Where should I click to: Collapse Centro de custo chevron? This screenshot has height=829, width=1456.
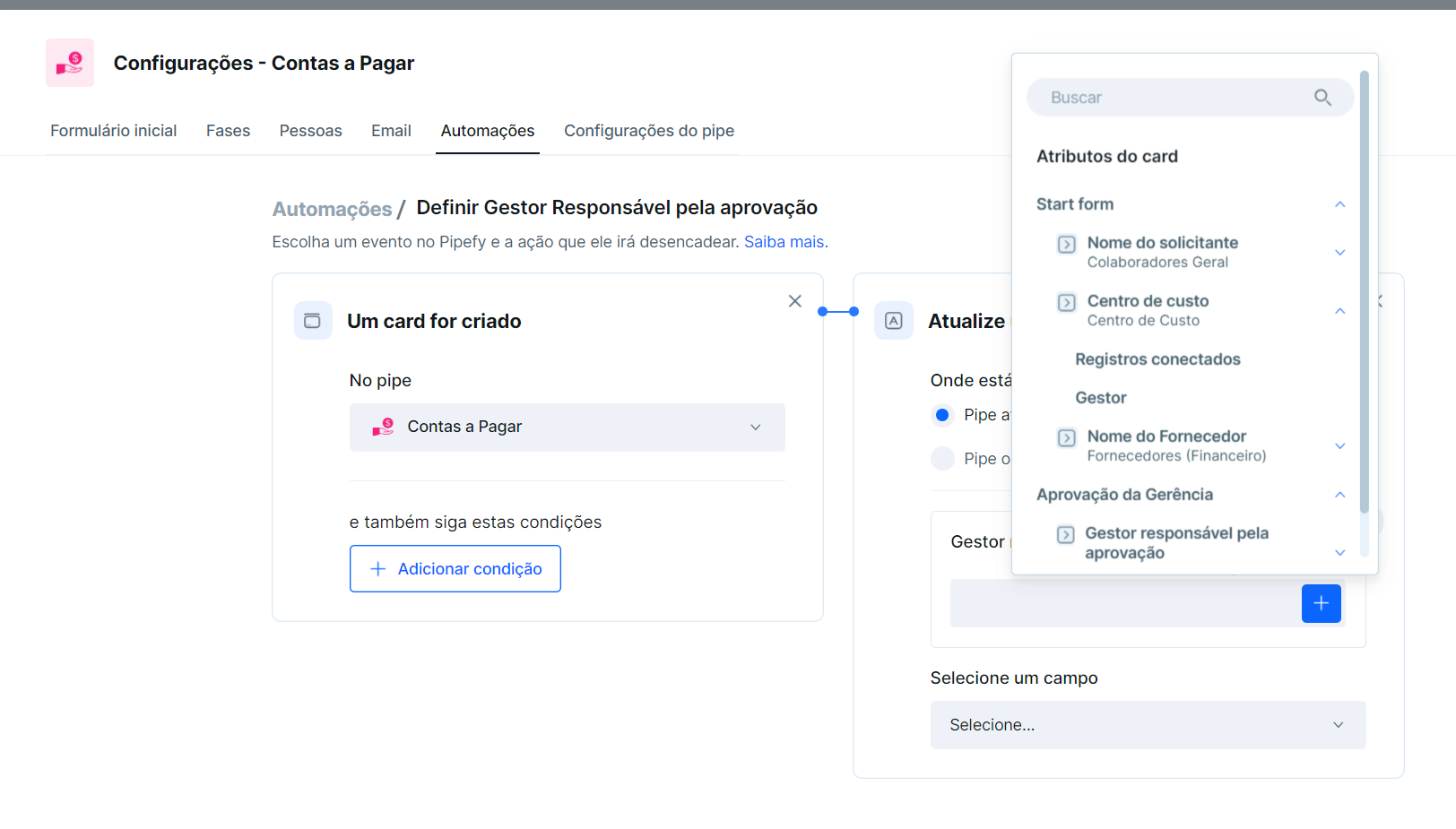pos(1339,311)
